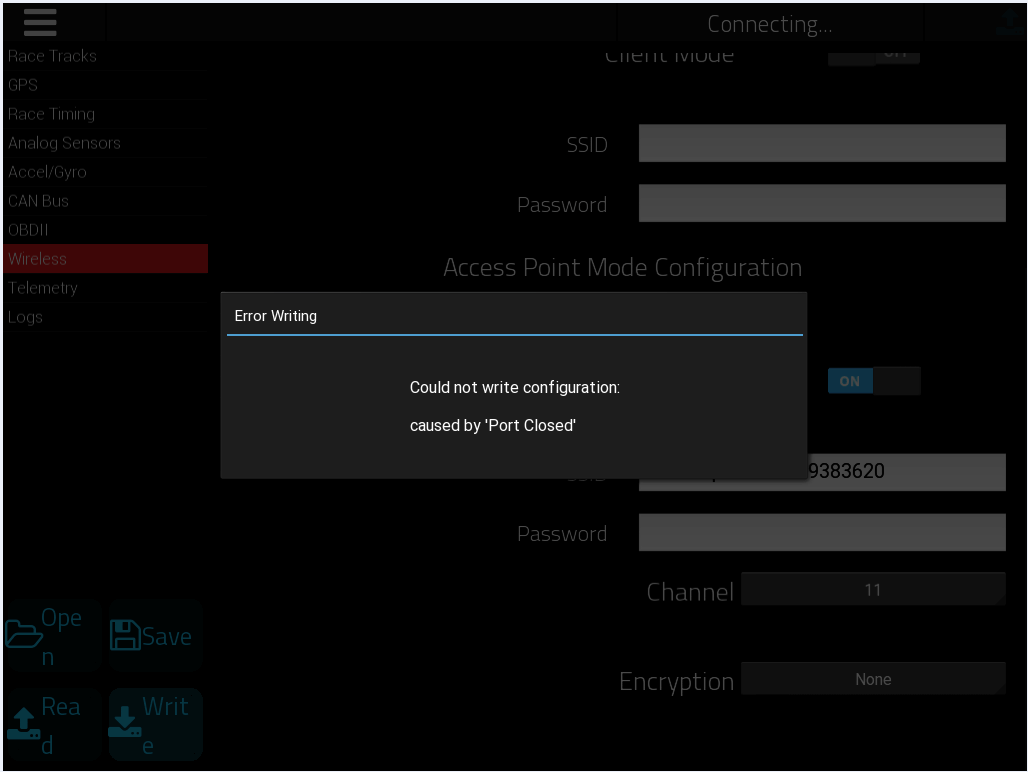Image resolution: width=1028 pixels, height=772 pixels.
Task: Select Telemetry in the sidebar
Action: [x=106, y=288]
